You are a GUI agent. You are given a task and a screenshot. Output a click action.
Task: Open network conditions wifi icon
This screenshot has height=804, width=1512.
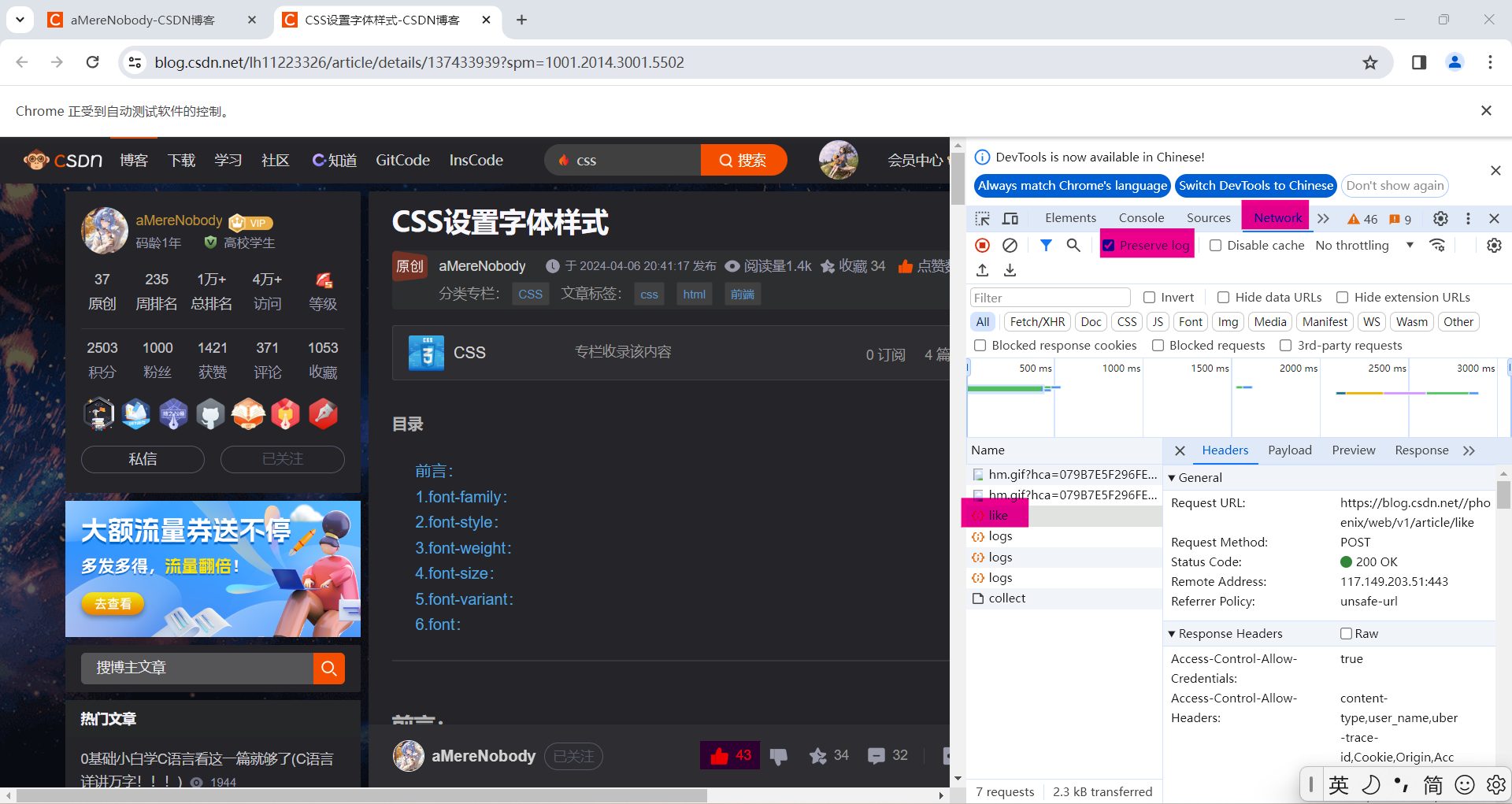coord(1437,246)
